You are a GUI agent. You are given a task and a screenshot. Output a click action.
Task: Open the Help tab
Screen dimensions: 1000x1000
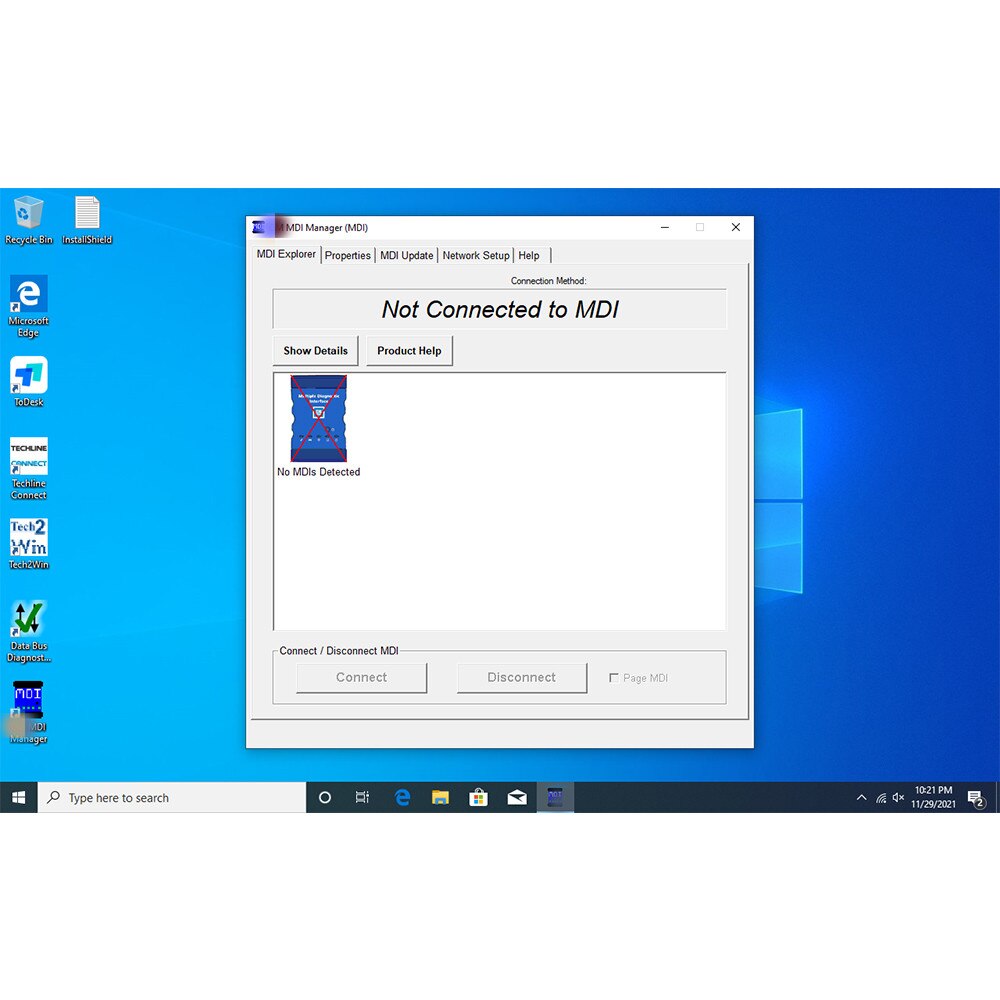click(x=529, y=256)
